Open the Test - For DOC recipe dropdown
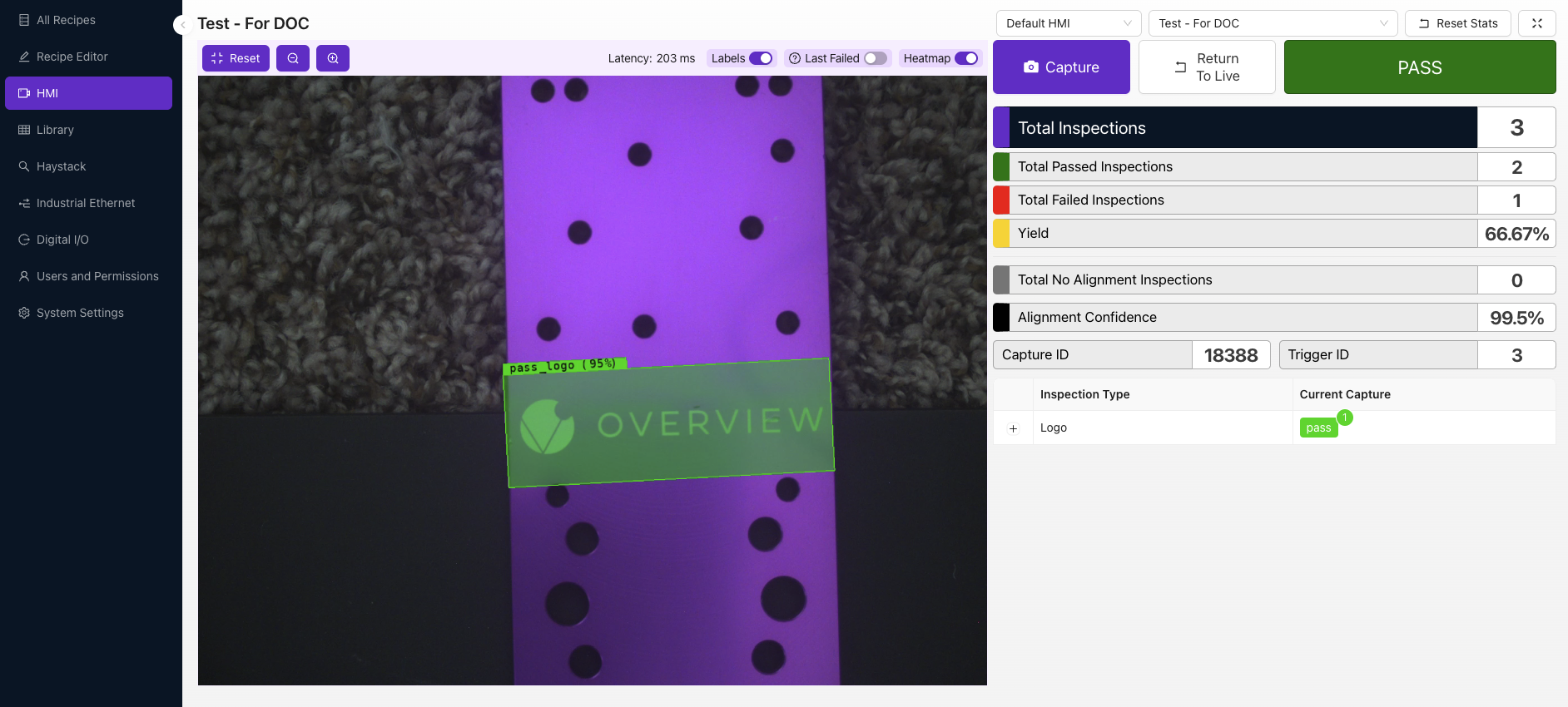This screenshot has height=707, width=1568. pyautogui.click(x=1273, y=23)
